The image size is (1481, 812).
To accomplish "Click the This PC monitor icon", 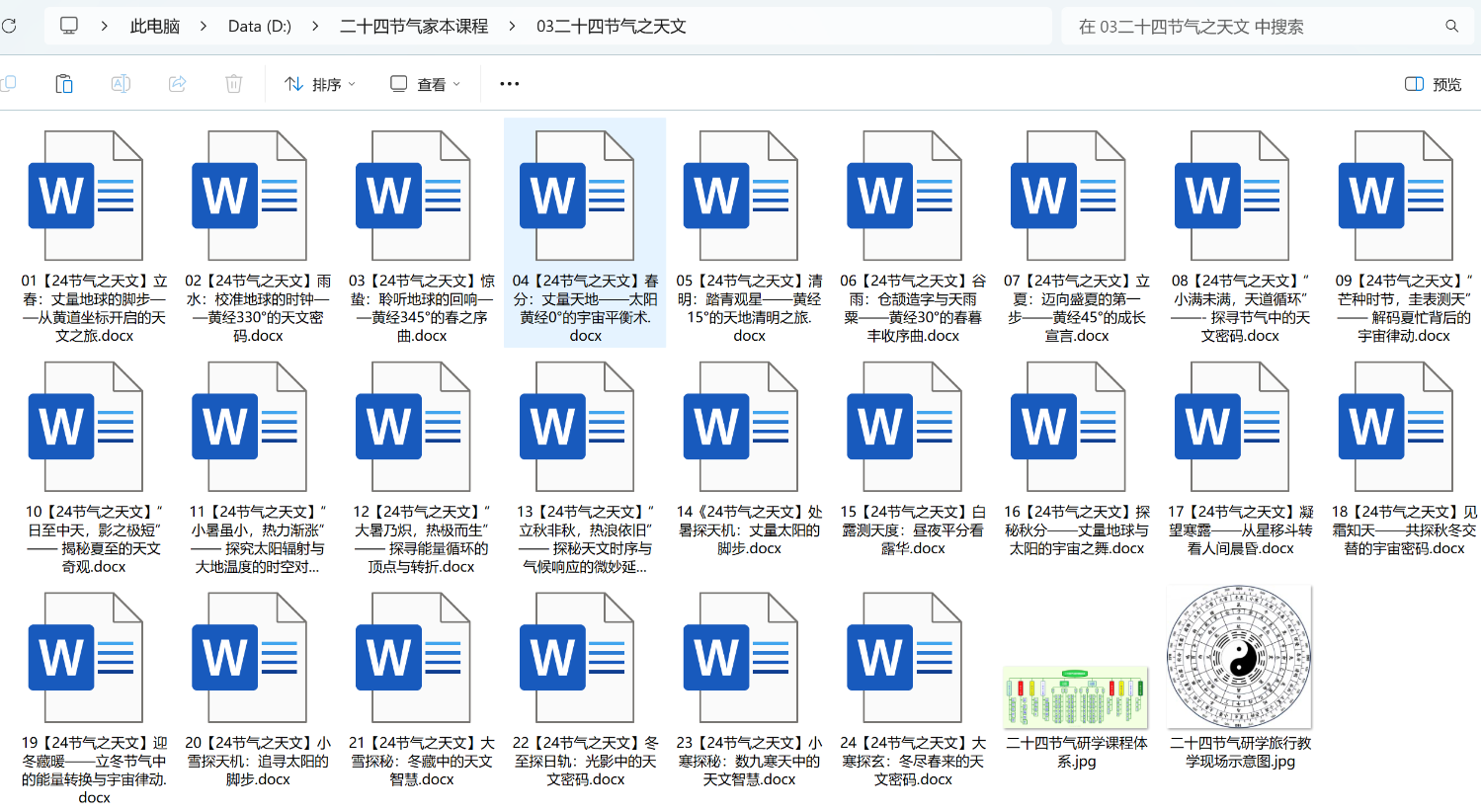I will [69, 26].
